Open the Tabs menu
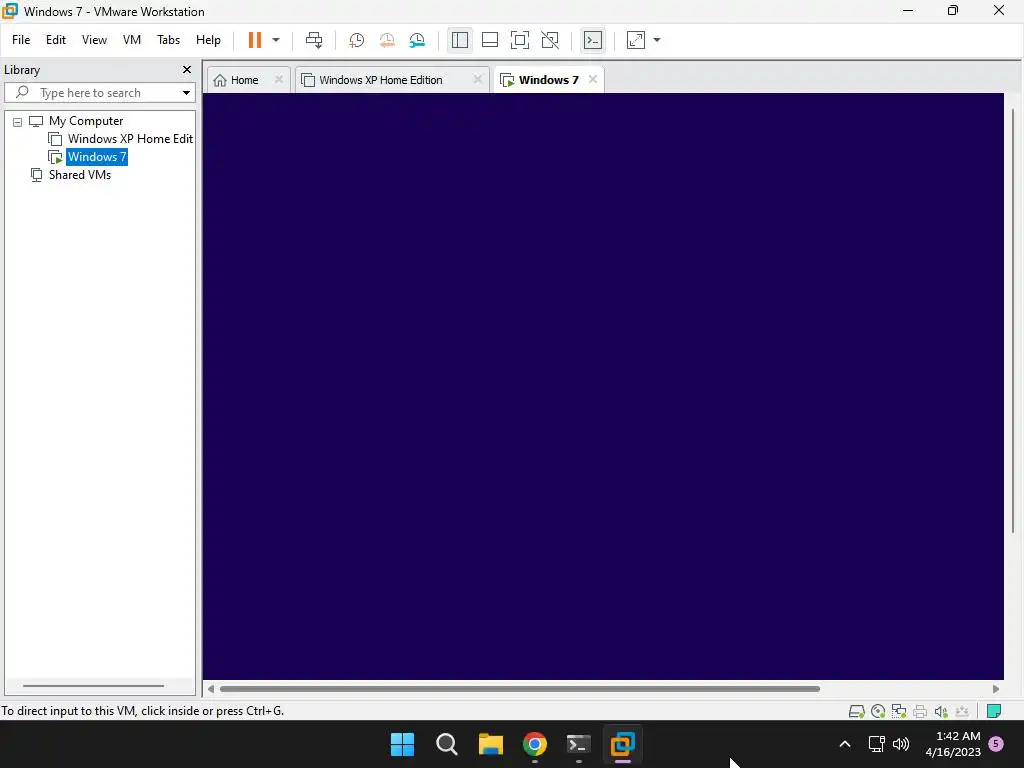1024x768 pixels. (x=168, y=40)
